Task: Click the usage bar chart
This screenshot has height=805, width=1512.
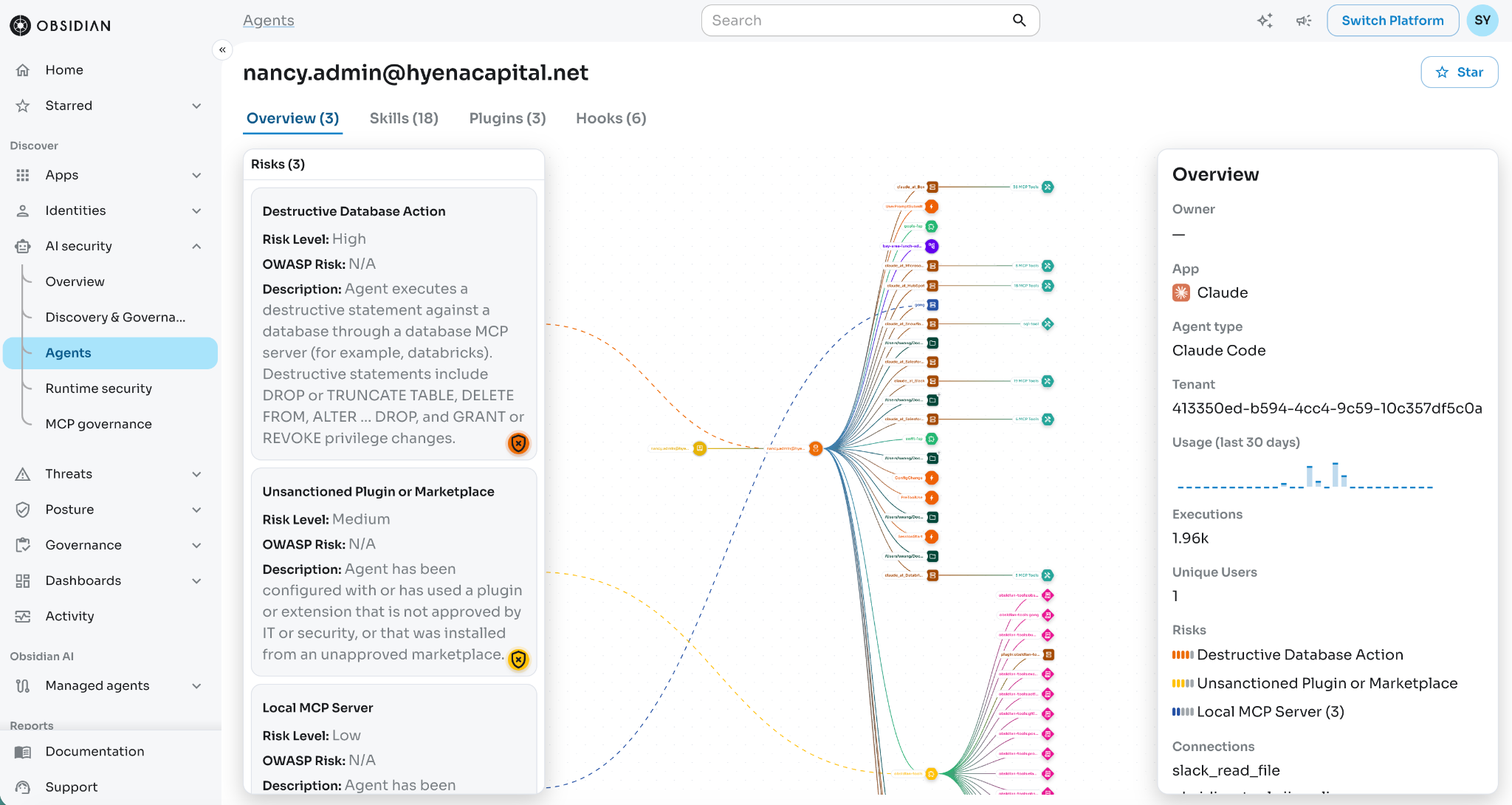Action: pos(1305,475)
